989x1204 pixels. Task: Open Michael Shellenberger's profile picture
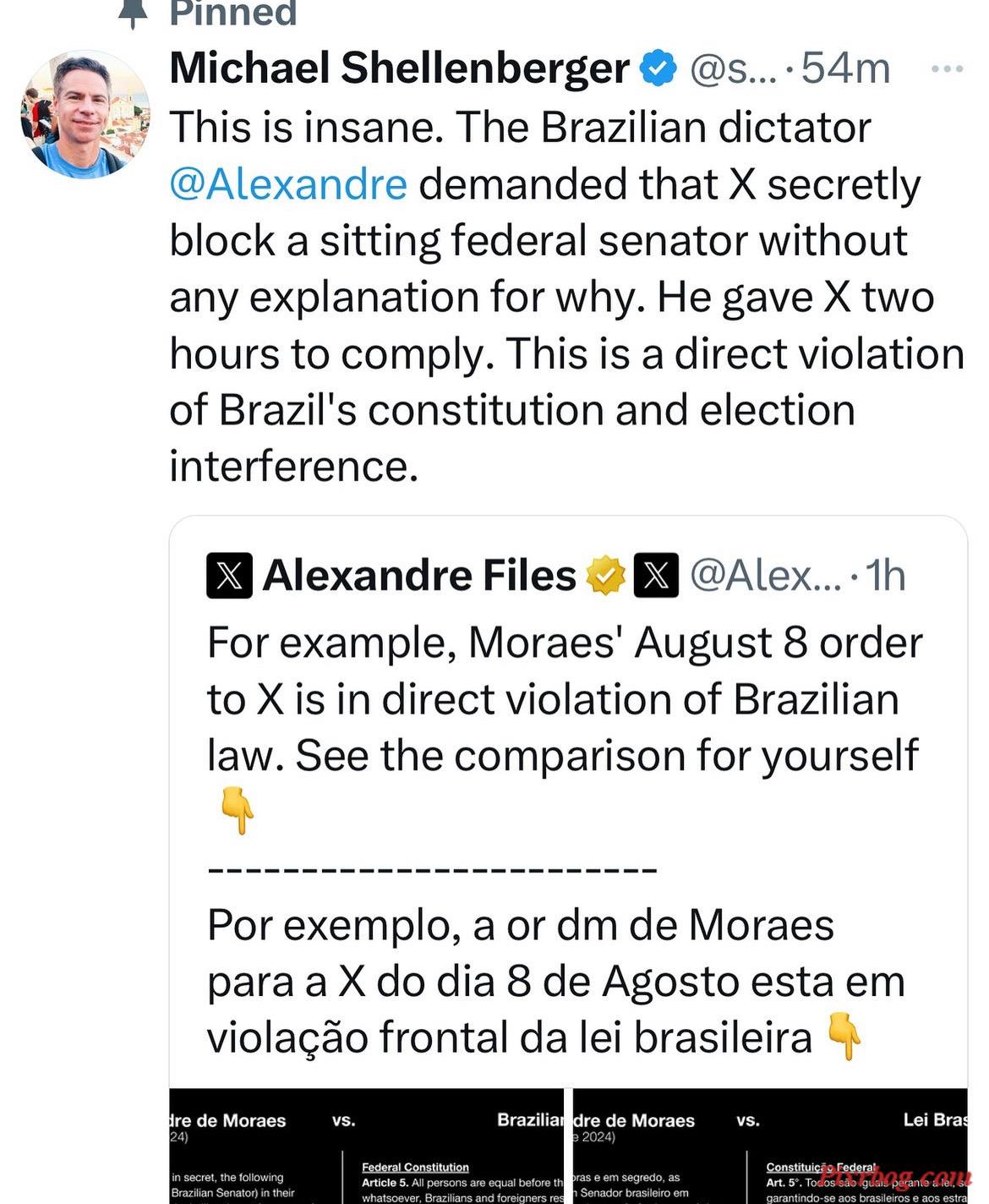click(85, 114)
